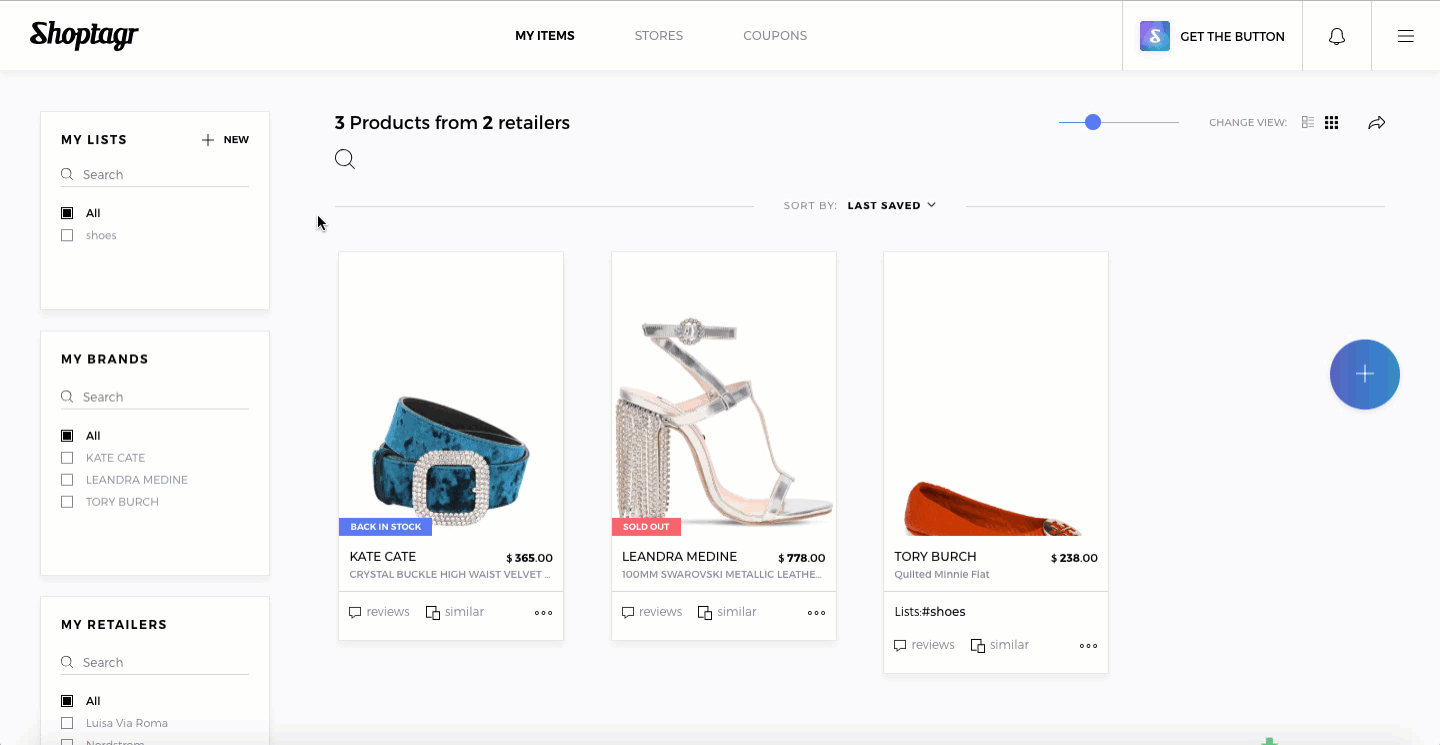Screen dimensions: 1440x745
Task: Click the $365.00 price
Action: pyautogui.click(x=529, y=558)
